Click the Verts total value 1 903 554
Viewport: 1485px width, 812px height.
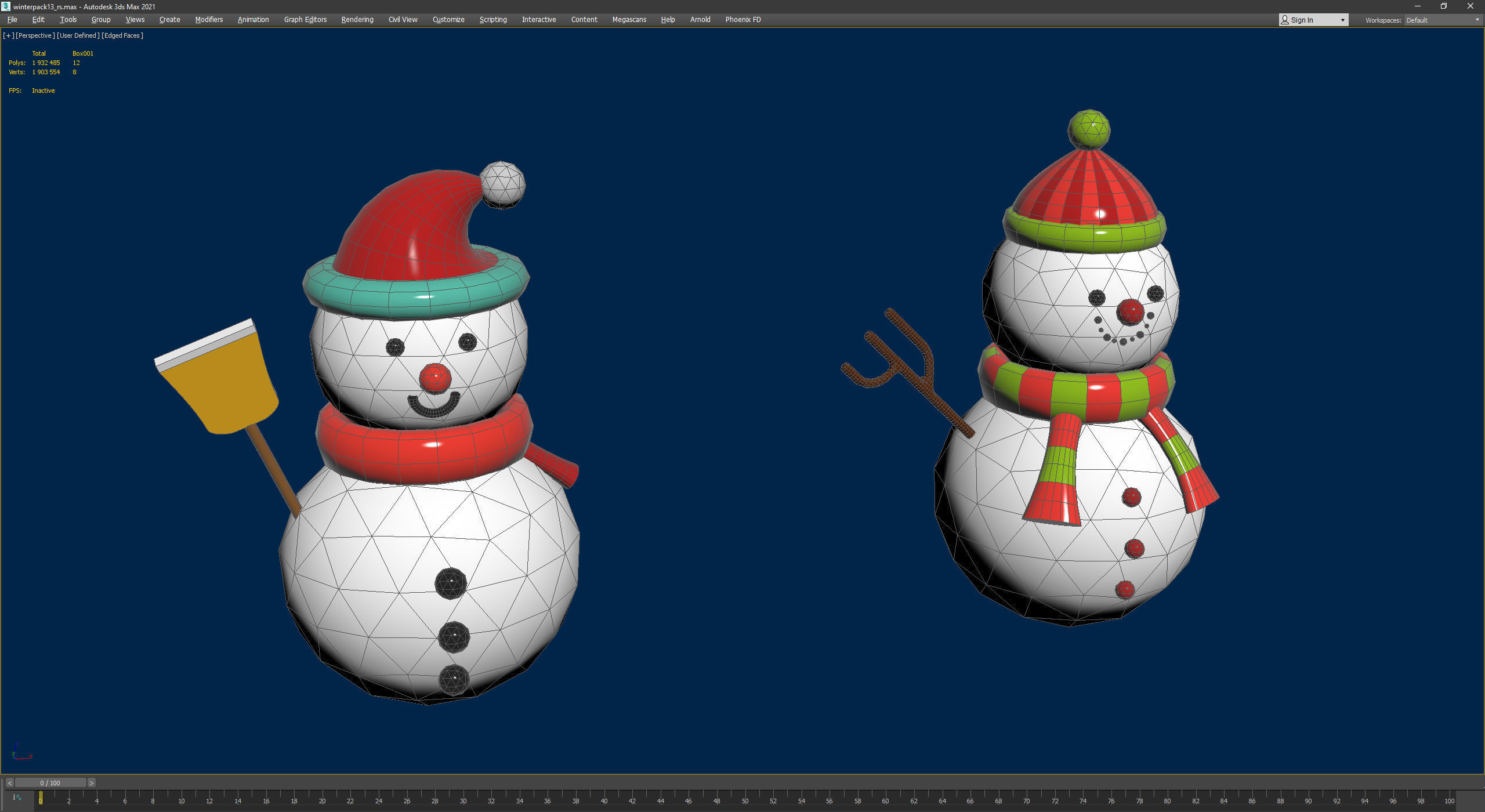pos(46,72)
